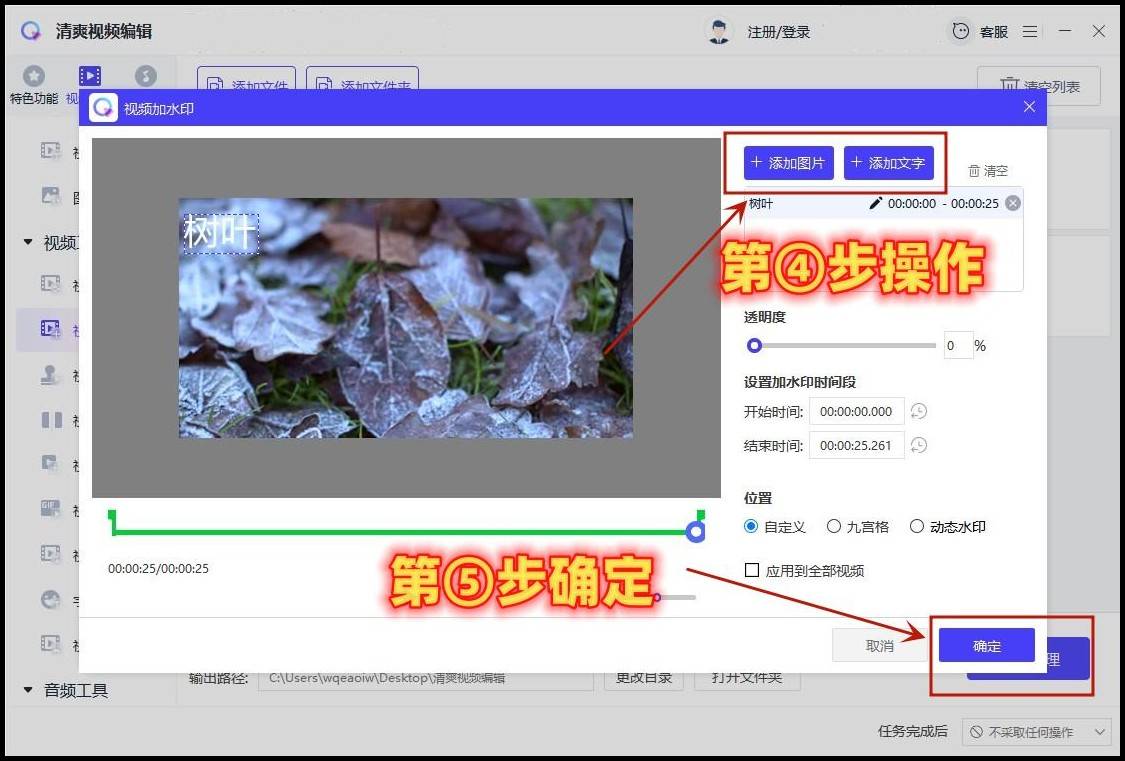Click the green end marker on timeline
Viewport: 1125px width, 761px height.
tap(701, 516)
